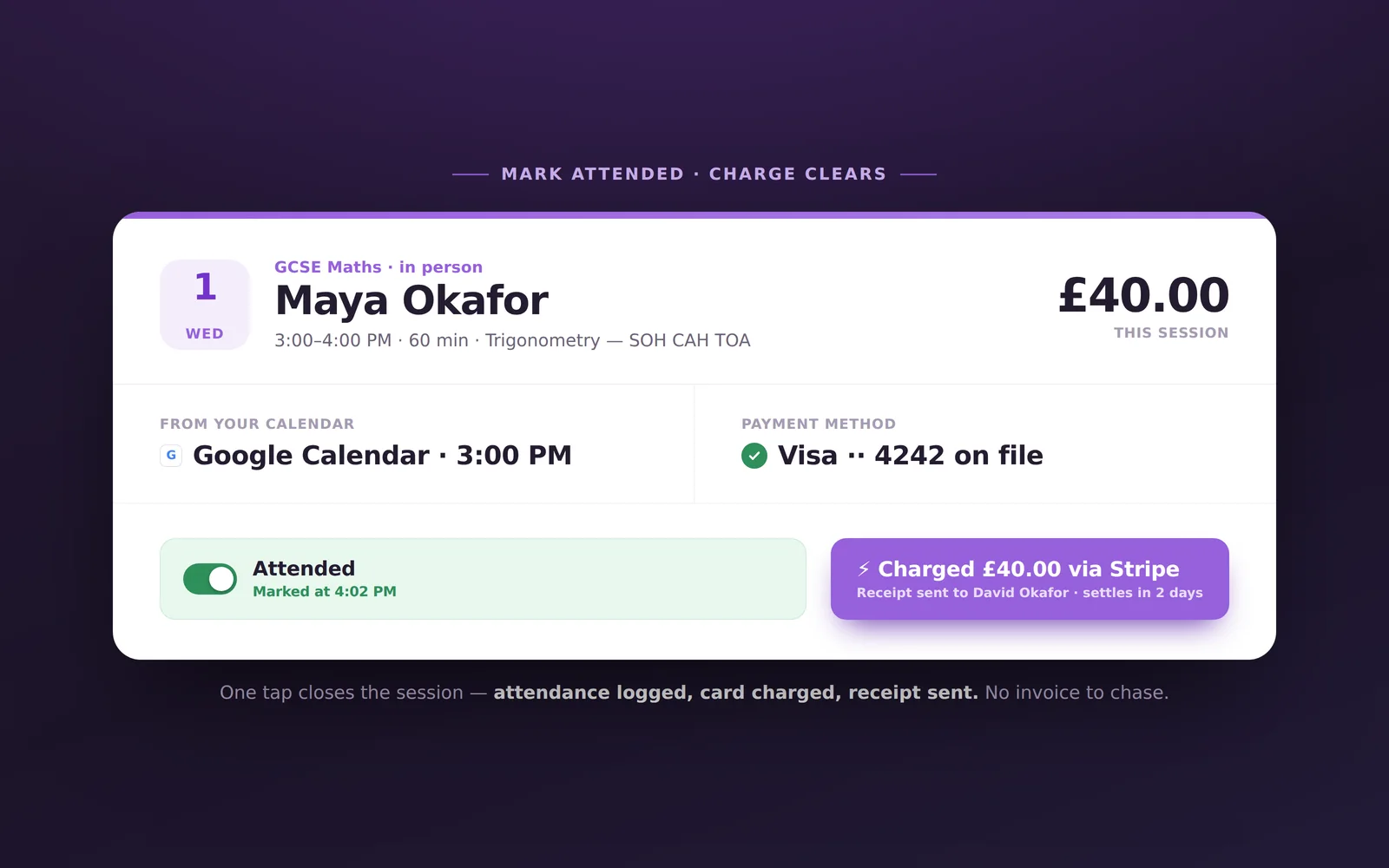Click the From Your Calendar label

257,424
